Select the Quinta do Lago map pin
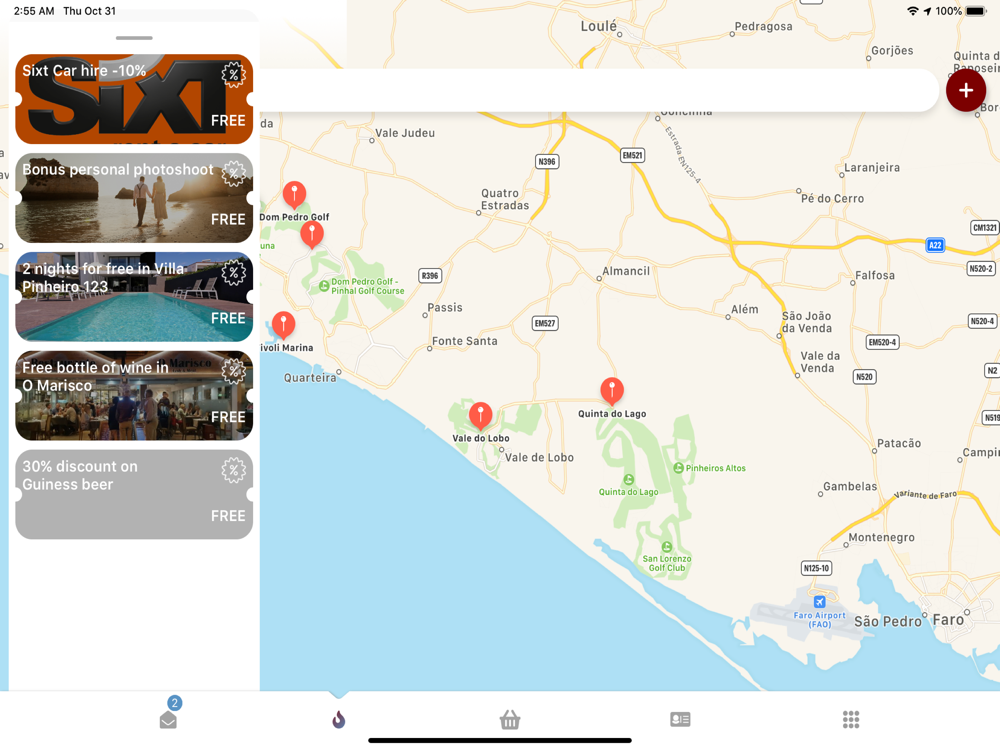This screenshot has height=750, width=1000. tap(612, 390)
